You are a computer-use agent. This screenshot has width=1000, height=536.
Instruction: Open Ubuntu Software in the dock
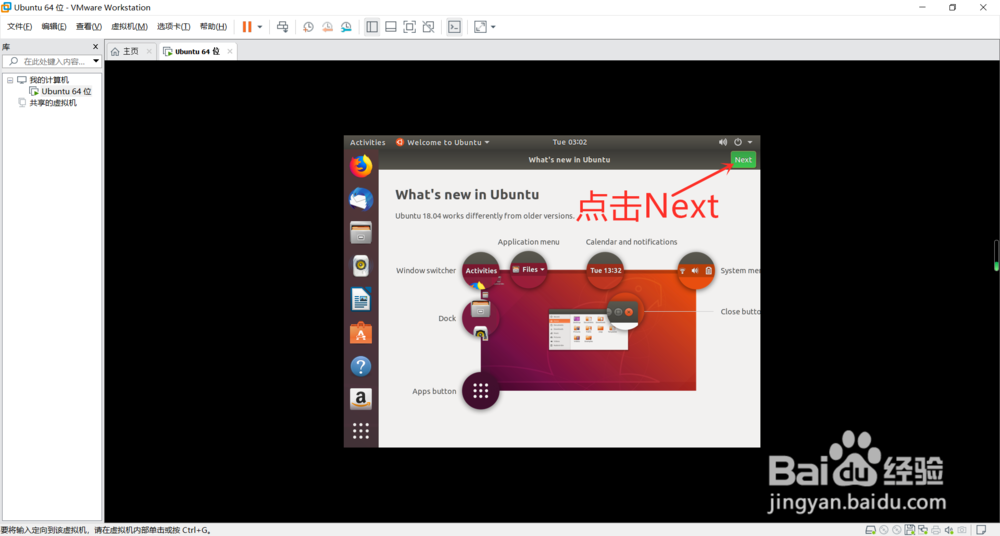coord(361,332)
